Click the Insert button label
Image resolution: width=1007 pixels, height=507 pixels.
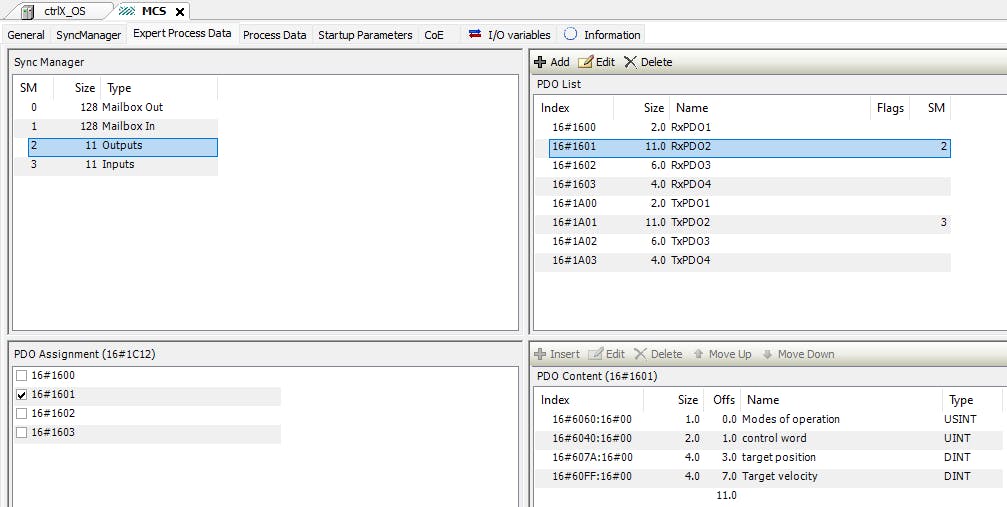[565, 354]
